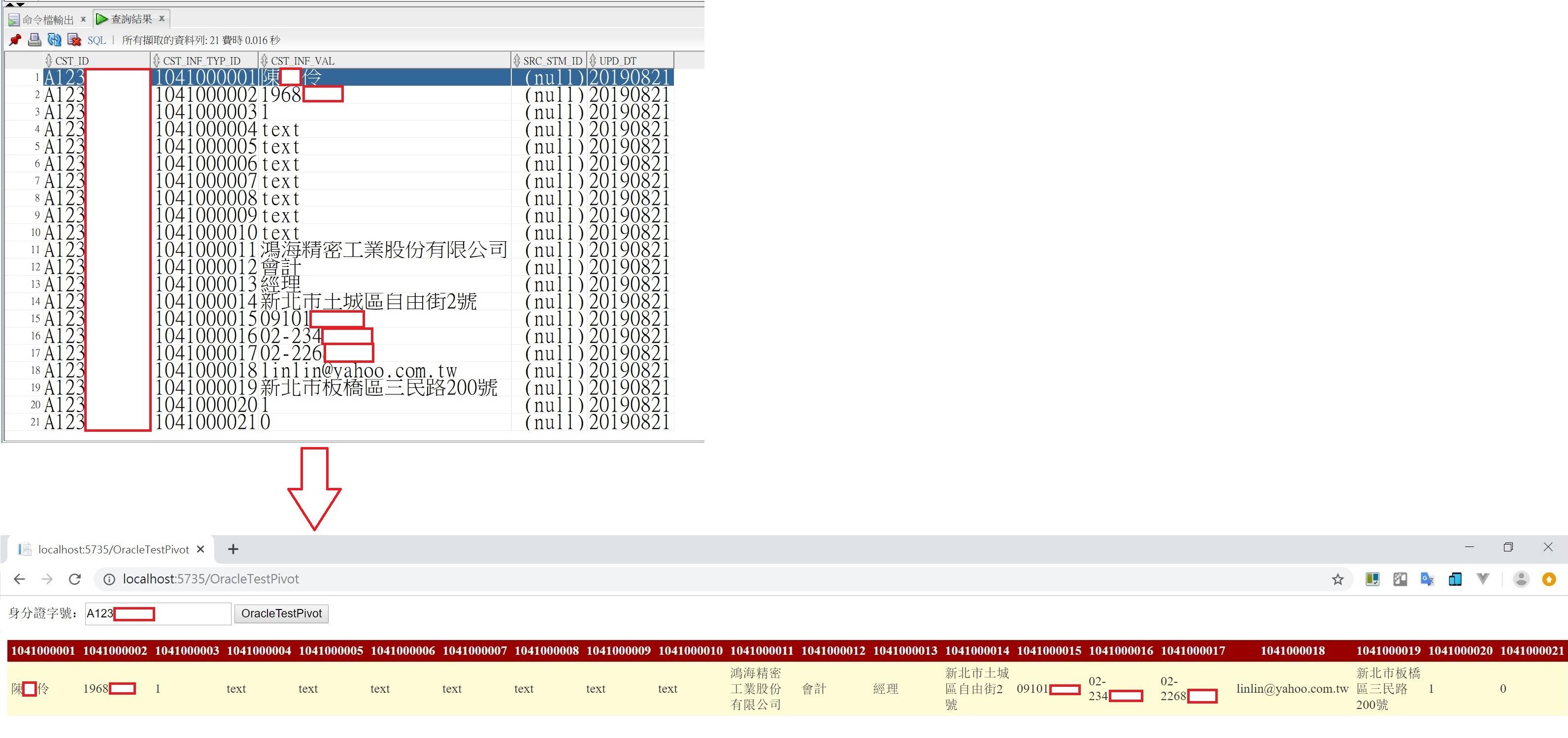Click inside the 身分證字號 input field

pyautogui.click(x=176, y=613)
